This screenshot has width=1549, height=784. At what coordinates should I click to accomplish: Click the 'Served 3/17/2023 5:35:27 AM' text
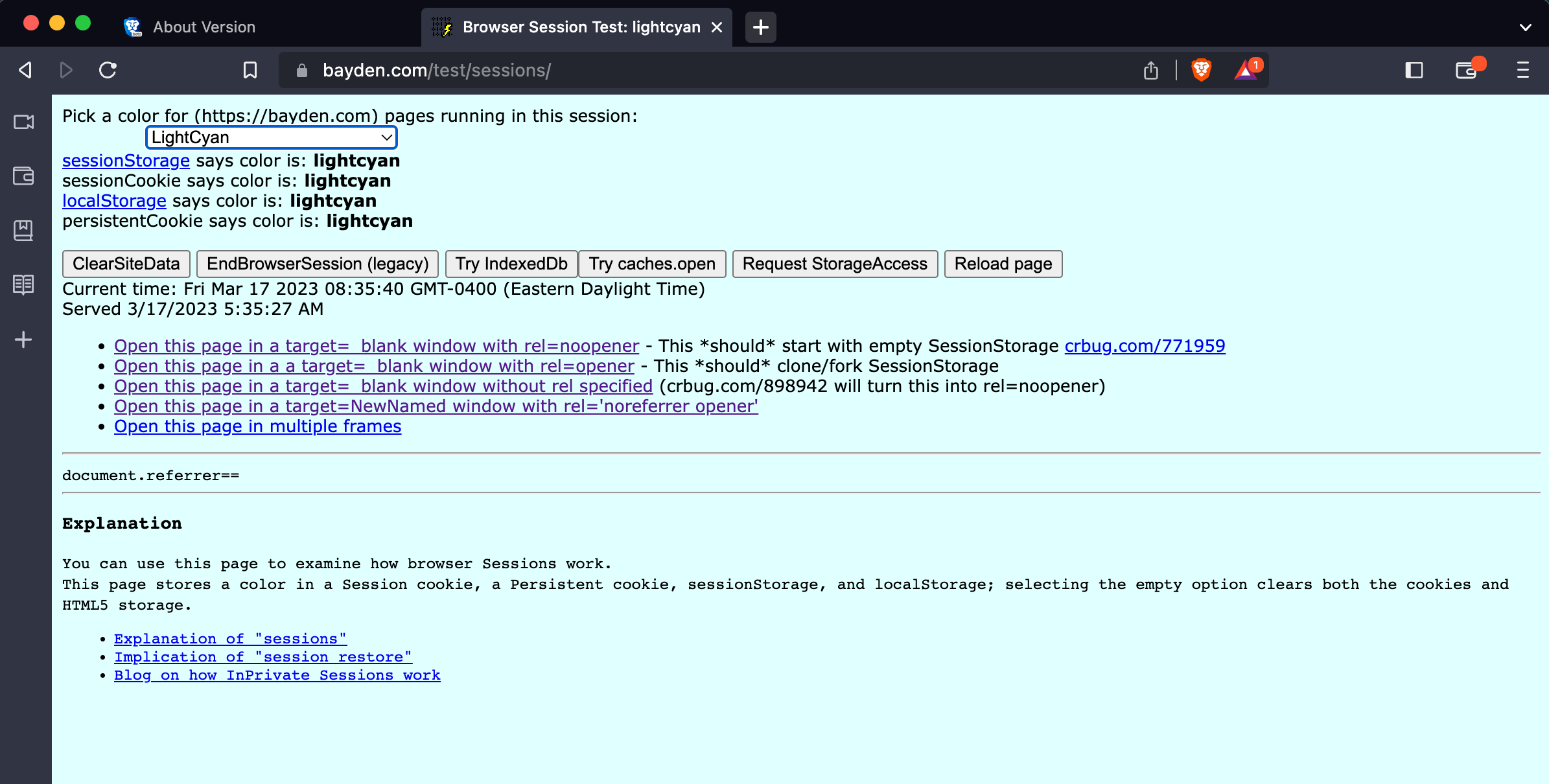[x=192, y=309]
